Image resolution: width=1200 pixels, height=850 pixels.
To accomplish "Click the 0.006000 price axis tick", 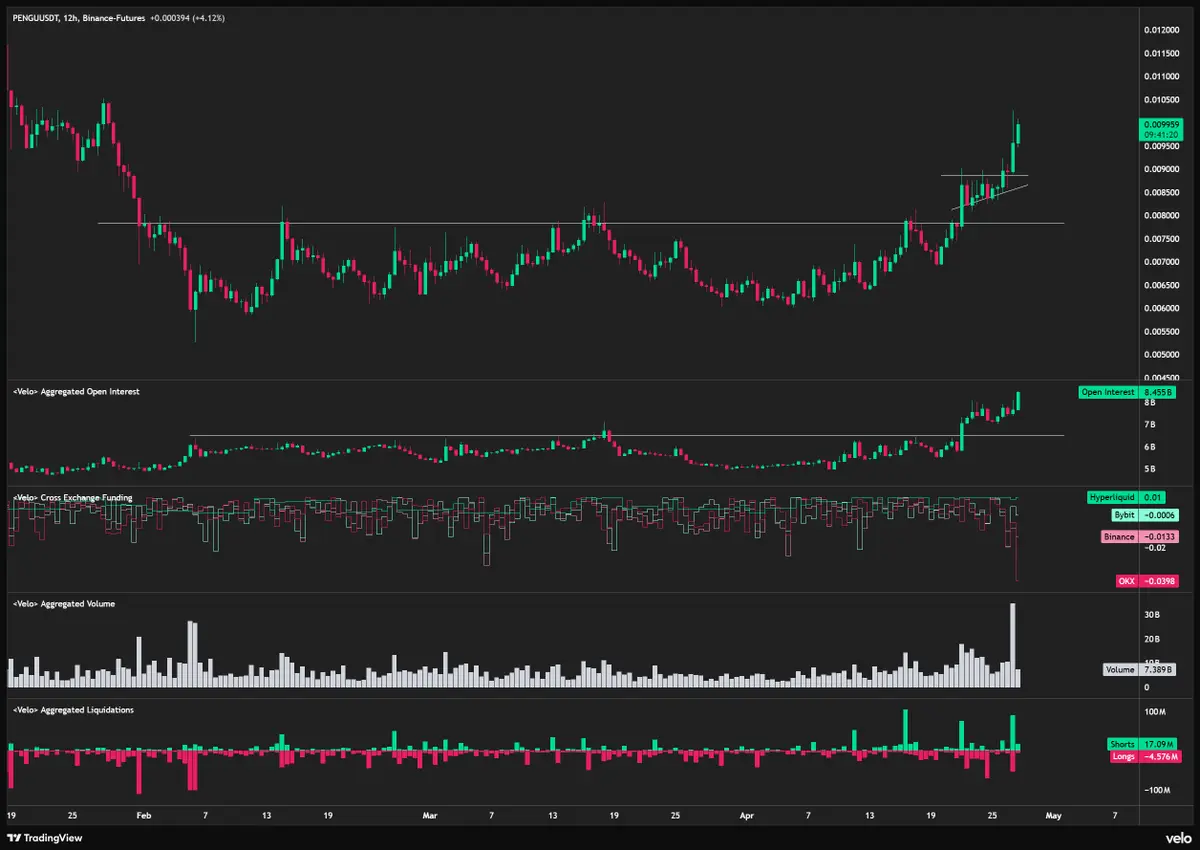I will coord(1160,309).
